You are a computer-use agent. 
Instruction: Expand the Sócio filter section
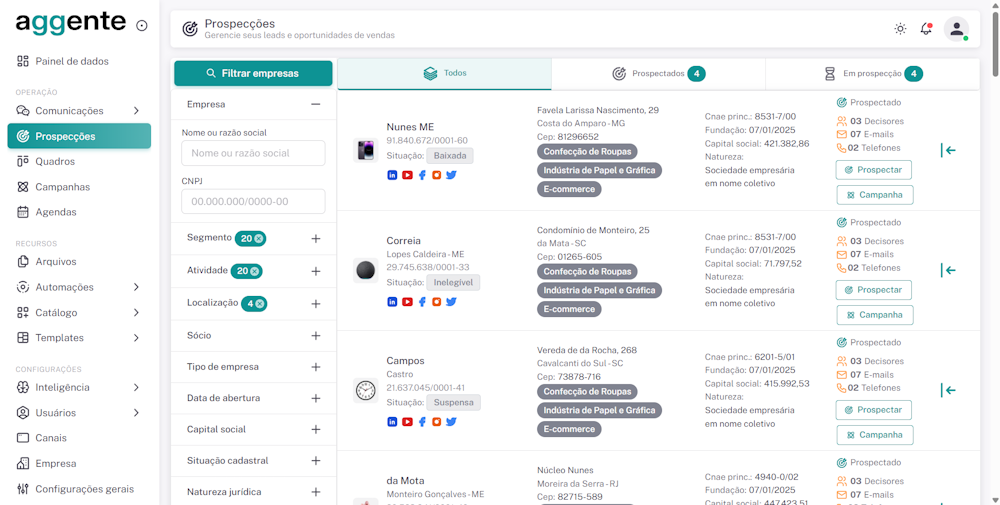(316, 335)
